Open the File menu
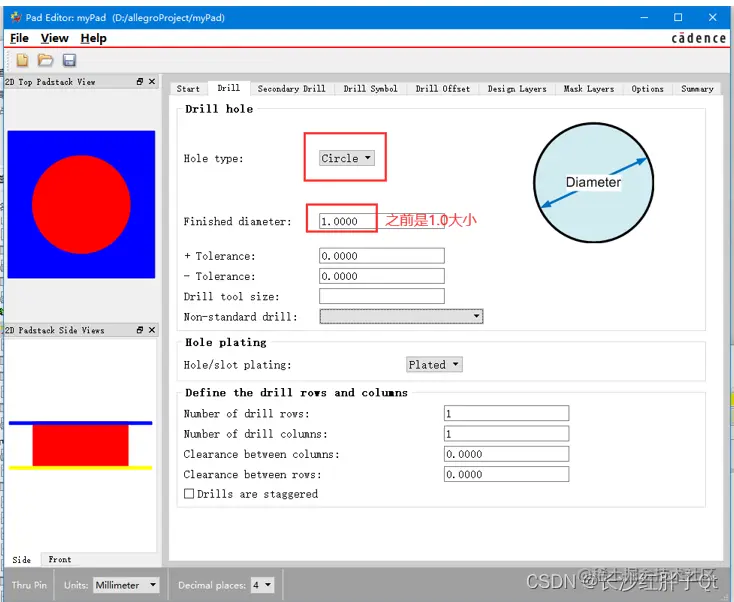The width and height of the screenshot is (734, 602). coord(19,38)
